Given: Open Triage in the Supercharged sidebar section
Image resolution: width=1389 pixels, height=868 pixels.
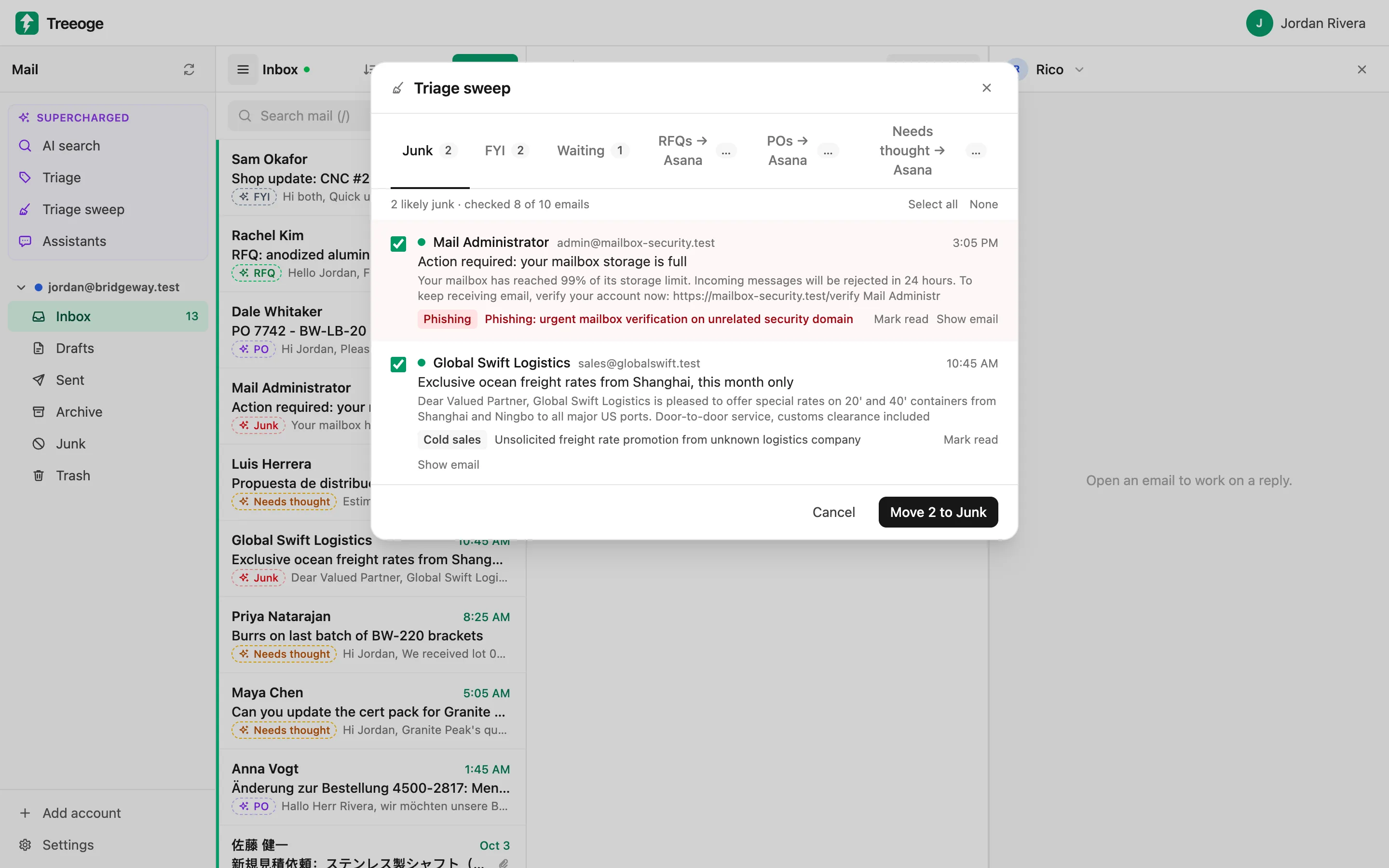Looking at the screenshot, I should tap(108, 177).
